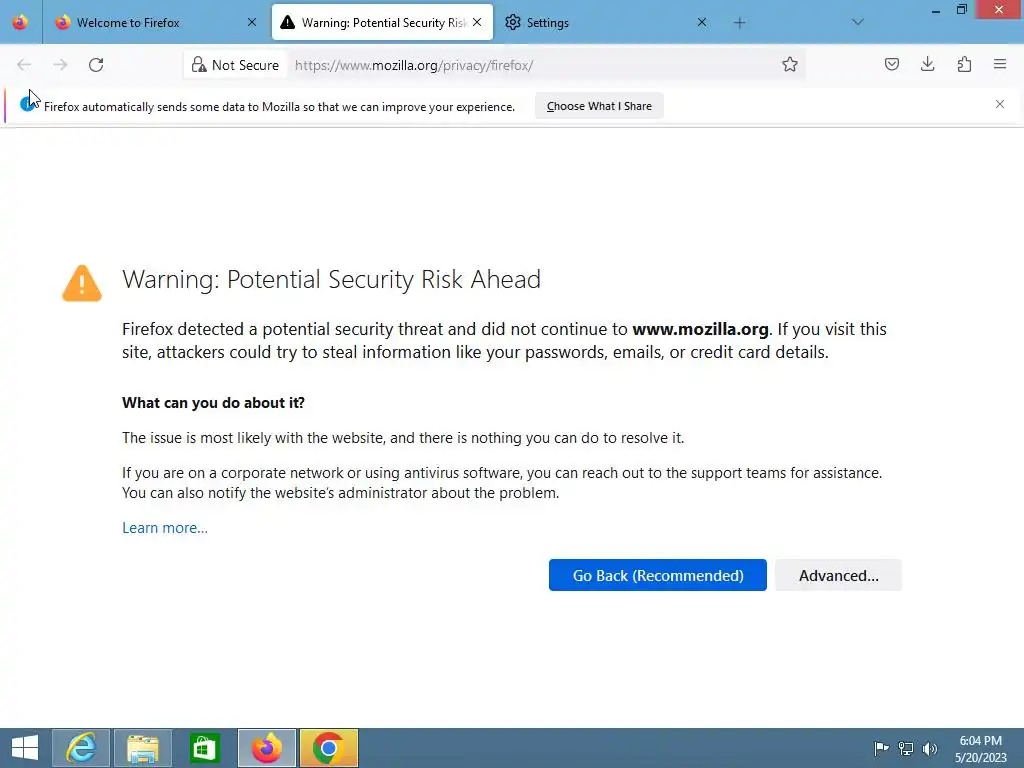The height and width of the screenshot is (768, 1024).
Task: Go back one page with back arrow
Action: (x=24, y=65)
